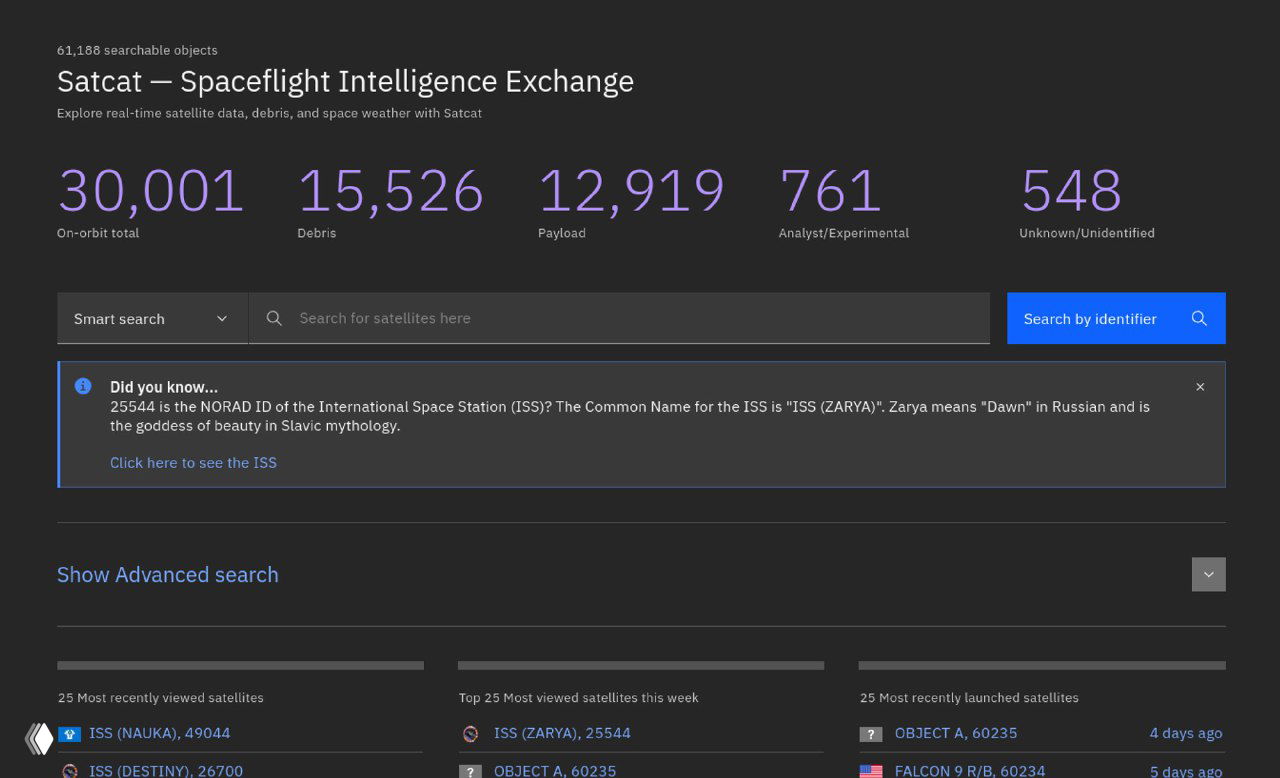Click the ISS emblem beside ISS (DESTINY)
The width and height of the screenshot is (1280, 778).
[x=69, y=771]
